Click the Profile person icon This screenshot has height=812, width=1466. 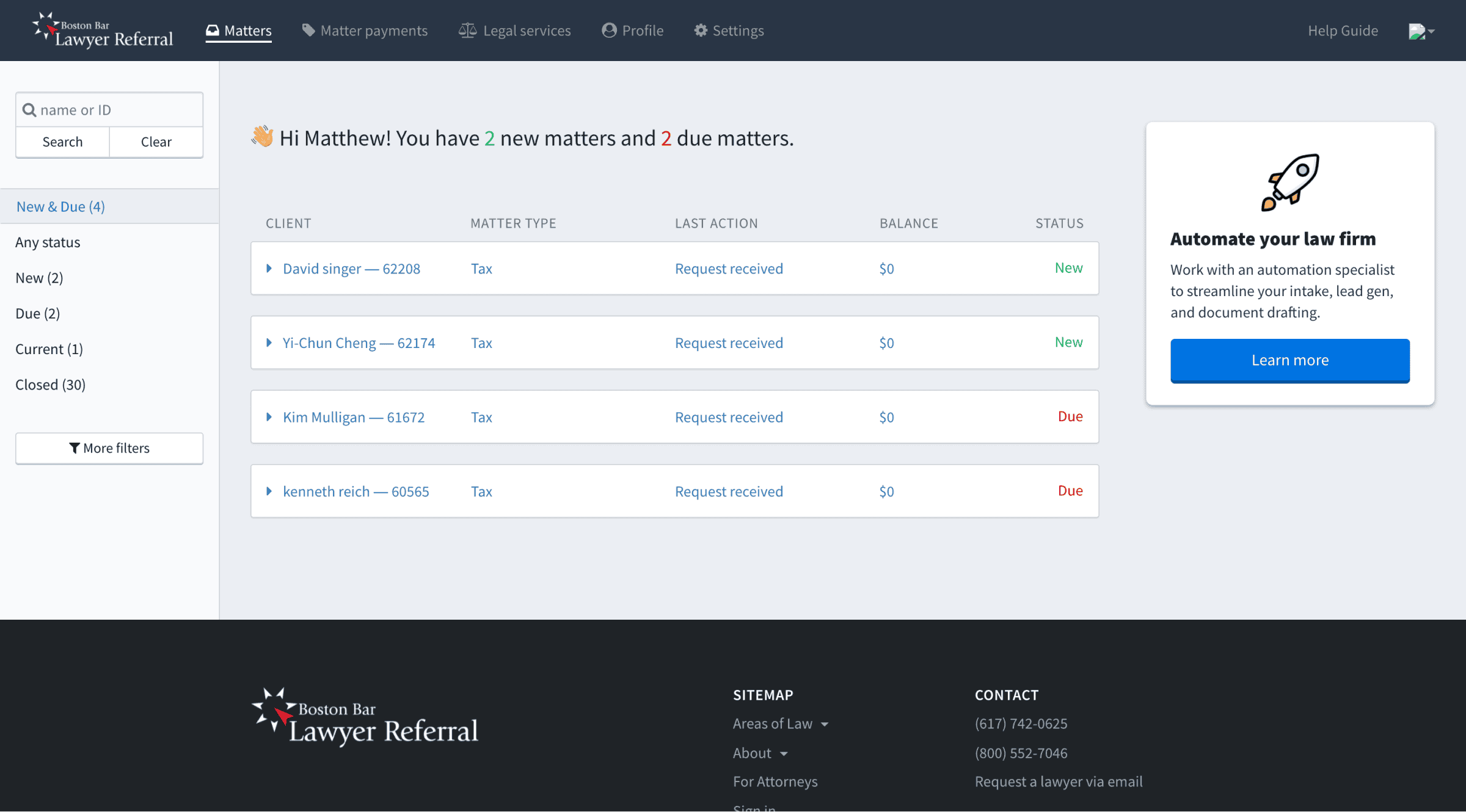click(609, 31)
